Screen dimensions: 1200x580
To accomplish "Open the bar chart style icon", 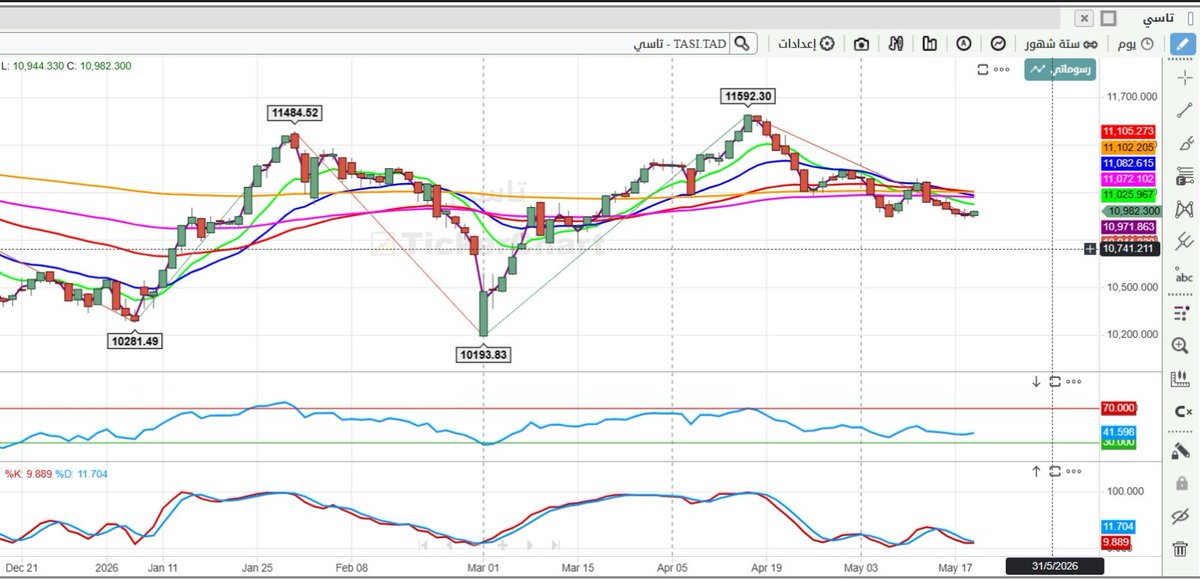I will point(930,44).
